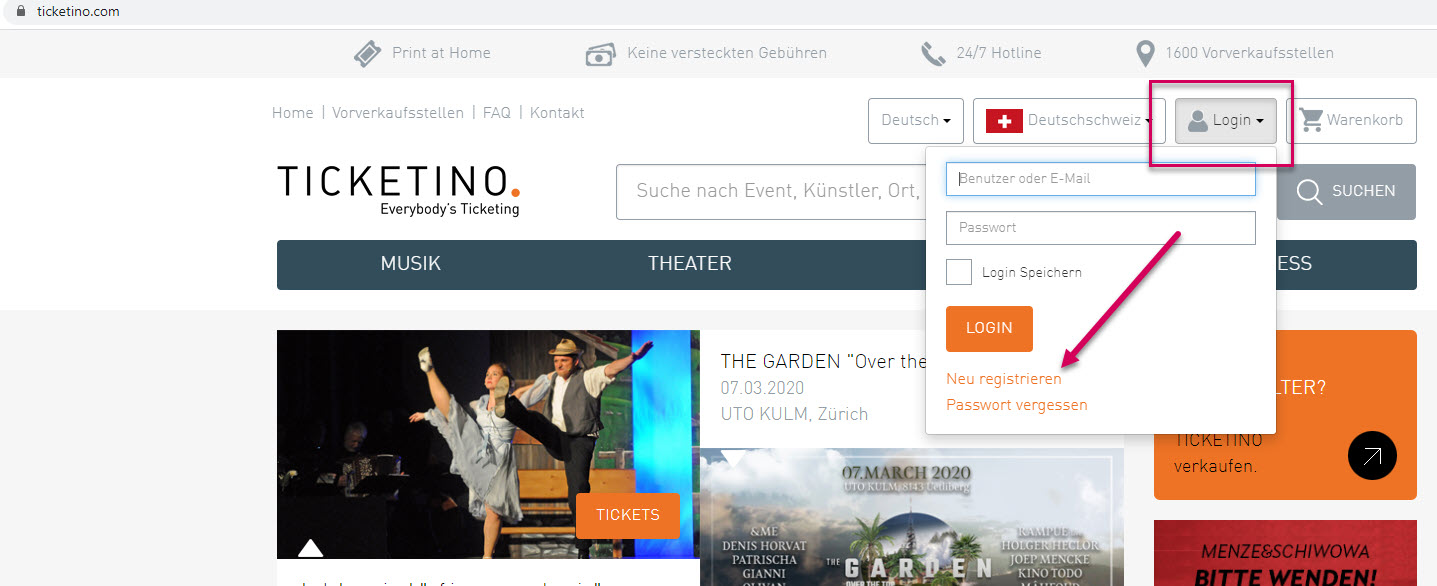1437x586 pixels.
Task: Collapse the Login dropdown menu
Action: [x=1225, y=121]
